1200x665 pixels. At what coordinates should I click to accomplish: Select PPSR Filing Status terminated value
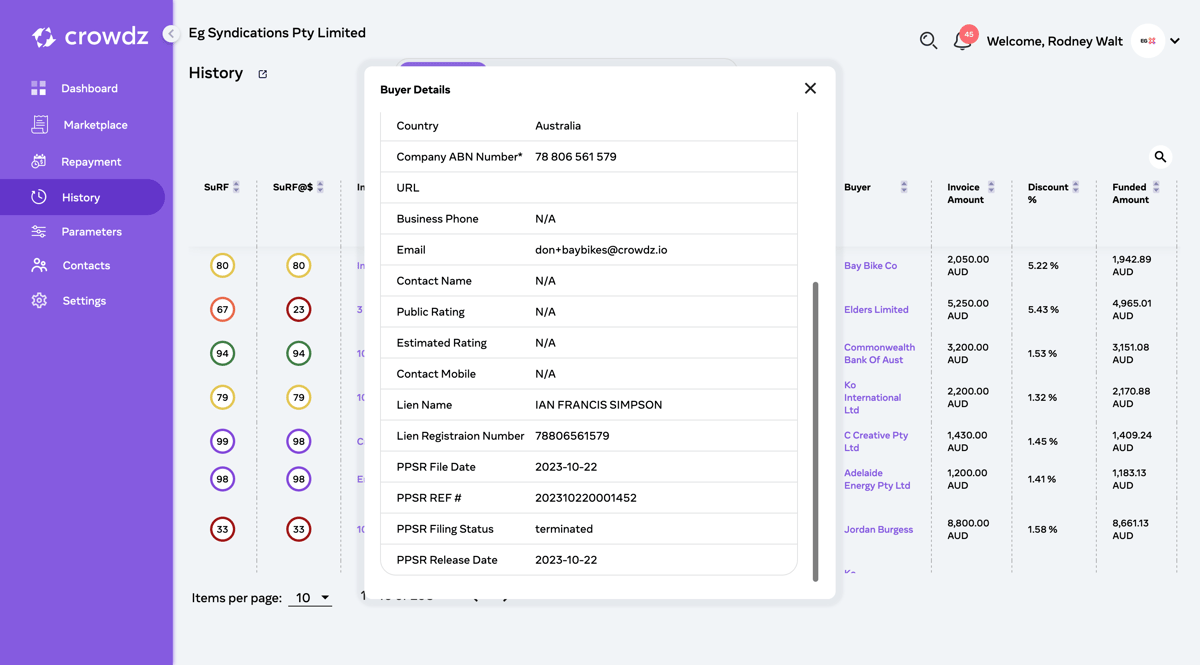(564, 529)
